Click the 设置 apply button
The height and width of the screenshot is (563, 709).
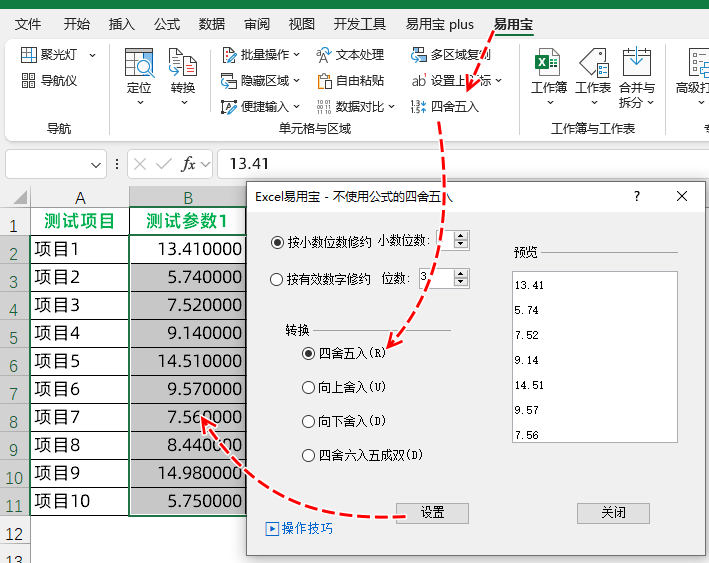click(x=432, y=513)
